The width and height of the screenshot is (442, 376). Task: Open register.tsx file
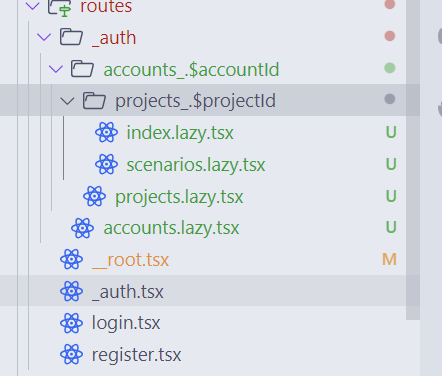[x=136, y=355]
